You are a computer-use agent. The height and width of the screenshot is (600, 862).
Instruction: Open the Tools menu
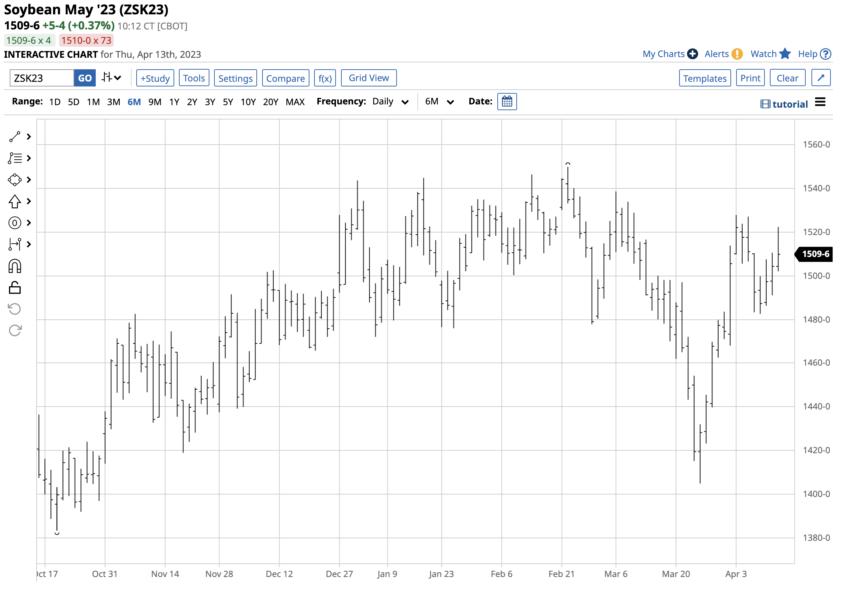(193, 77)
